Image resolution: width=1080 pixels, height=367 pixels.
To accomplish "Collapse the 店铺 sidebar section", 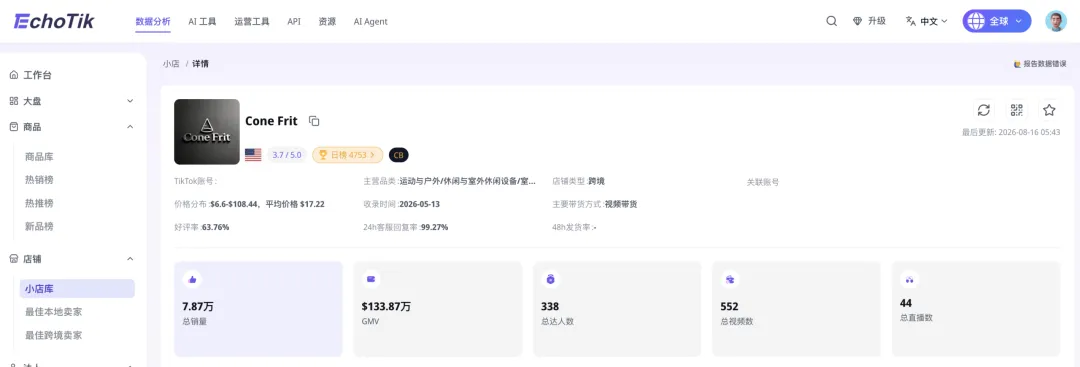I will tap(130, 259).
